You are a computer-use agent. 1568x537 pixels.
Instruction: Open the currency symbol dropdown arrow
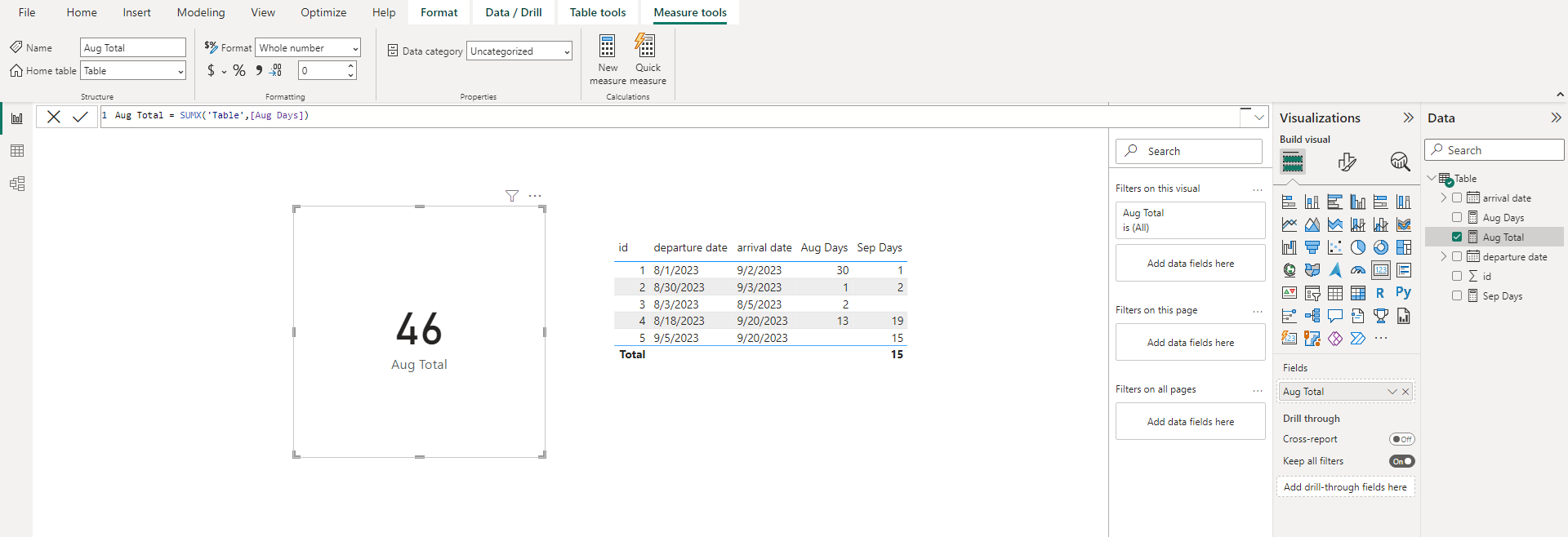[224, 72]
